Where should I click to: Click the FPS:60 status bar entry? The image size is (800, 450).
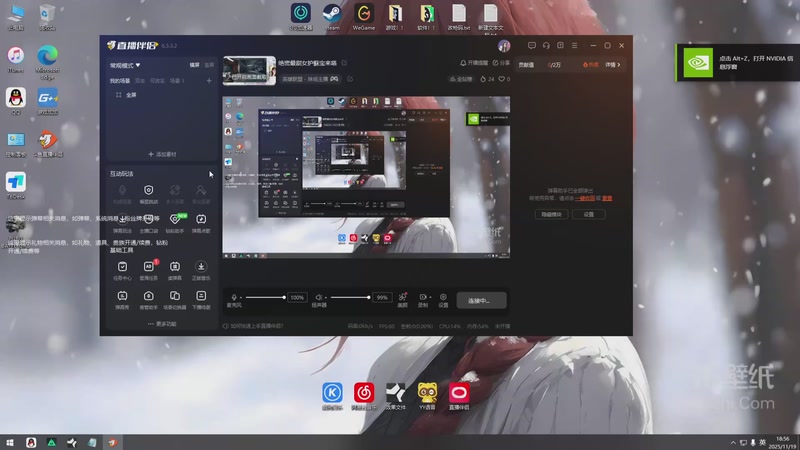(x=386, y=326)
